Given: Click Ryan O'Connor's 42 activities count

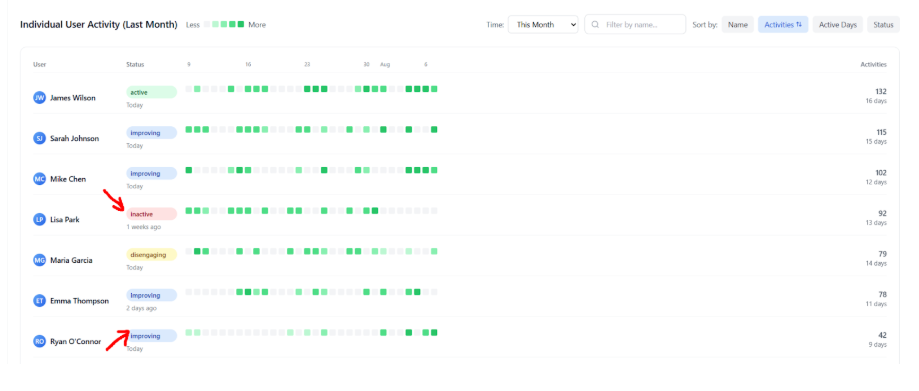Looking at the screenshot, I should 883,335.
